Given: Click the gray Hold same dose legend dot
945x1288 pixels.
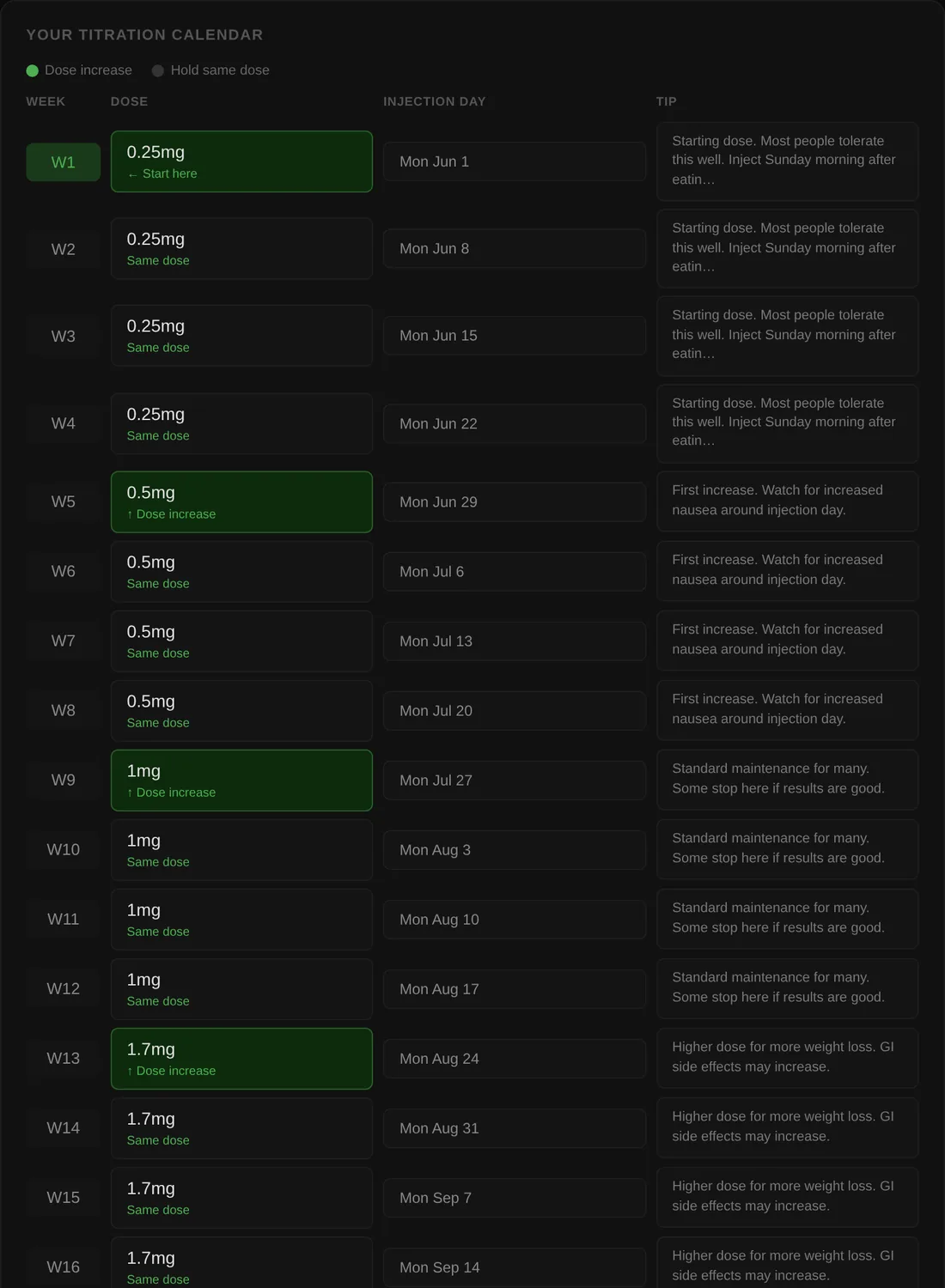Looking at the screenshot, I should 158,70.
